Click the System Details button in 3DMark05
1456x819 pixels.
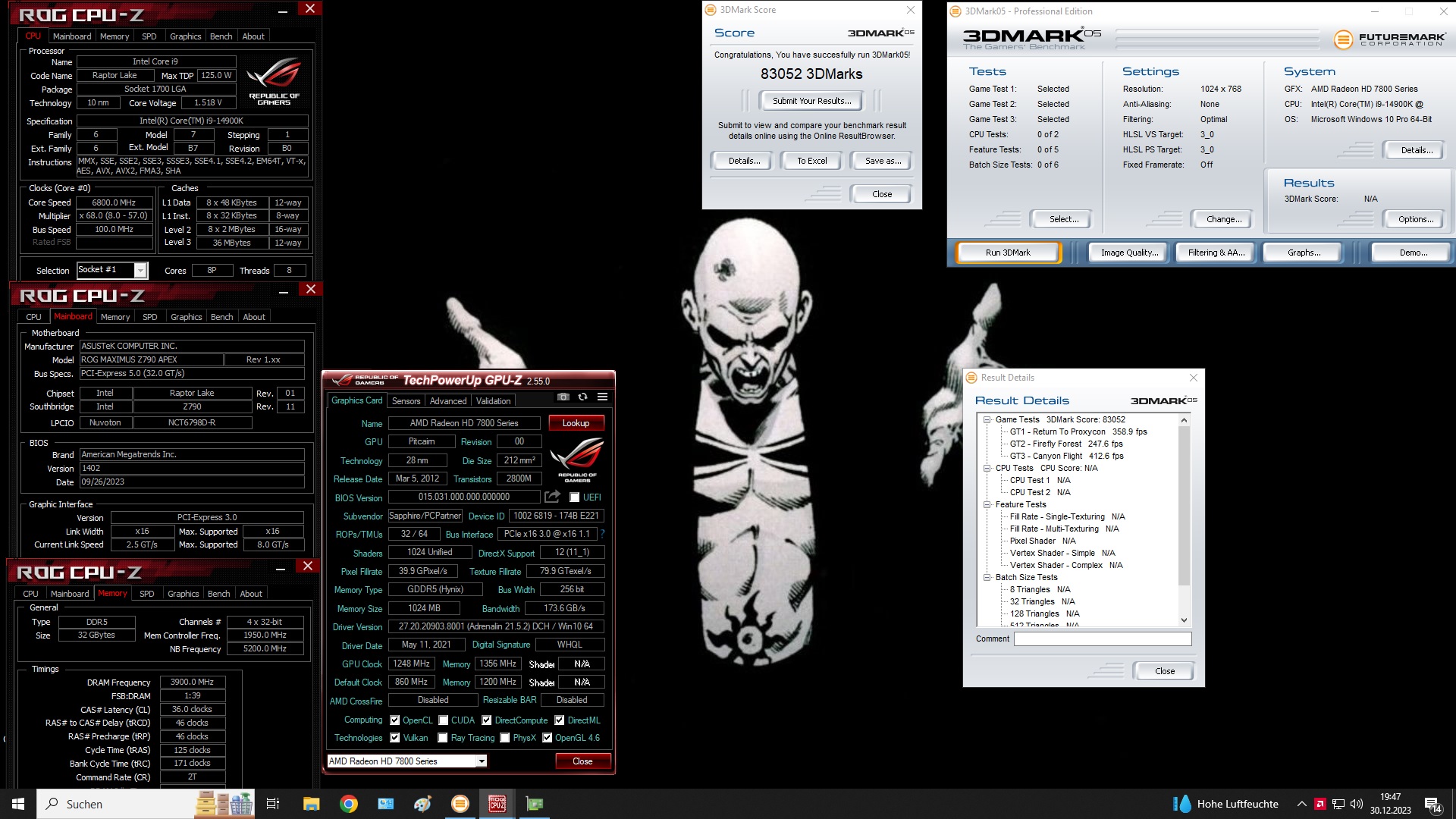1416,150
